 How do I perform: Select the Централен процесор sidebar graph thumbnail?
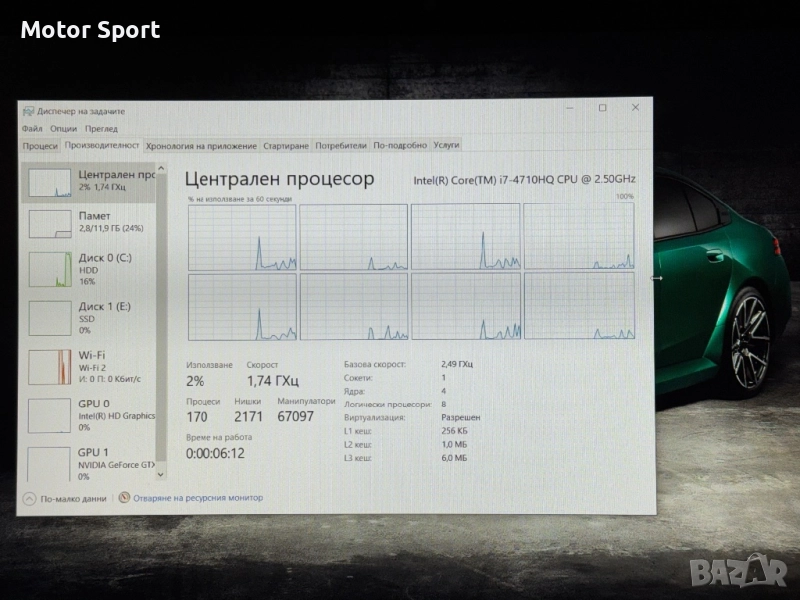point(50,182)
